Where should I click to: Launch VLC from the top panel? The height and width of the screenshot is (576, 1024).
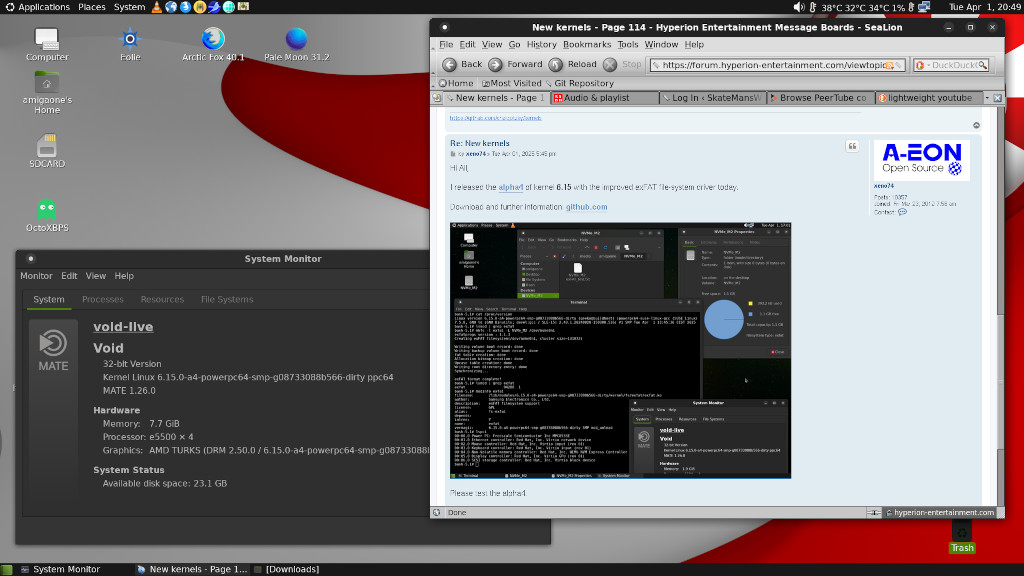coord(157,7)
